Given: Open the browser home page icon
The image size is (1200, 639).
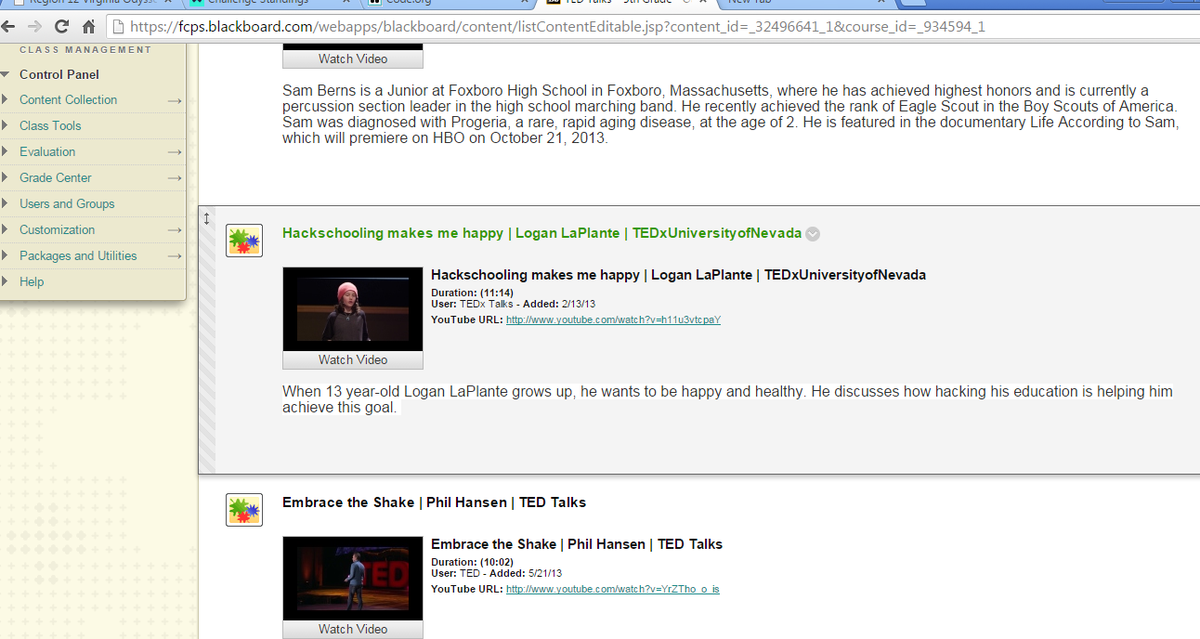Looking at the screenshot, I should pos(89,27).
